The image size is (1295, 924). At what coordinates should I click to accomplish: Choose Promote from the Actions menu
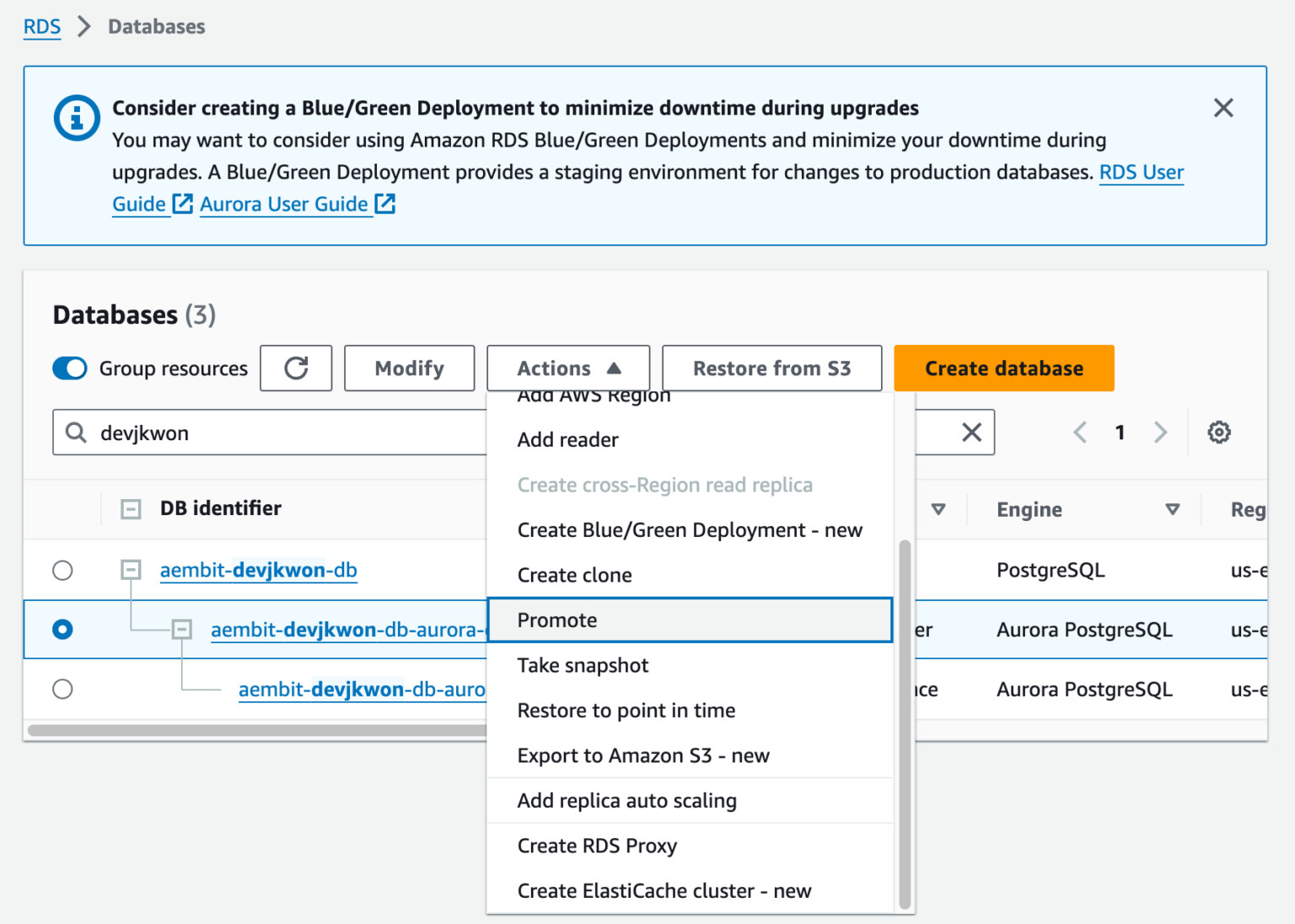(556, 620)
